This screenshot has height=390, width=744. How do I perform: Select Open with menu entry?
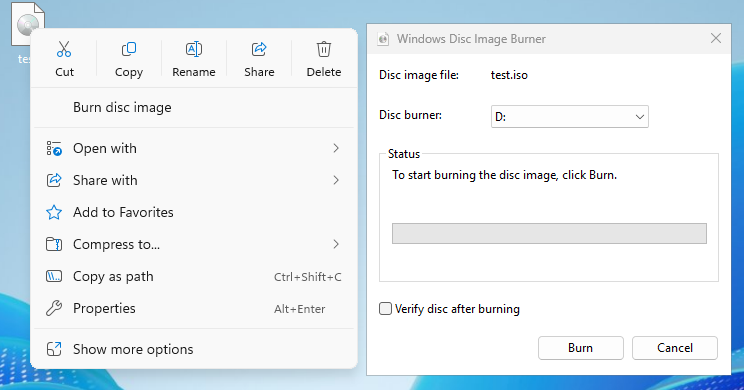[x=194, y=149]
